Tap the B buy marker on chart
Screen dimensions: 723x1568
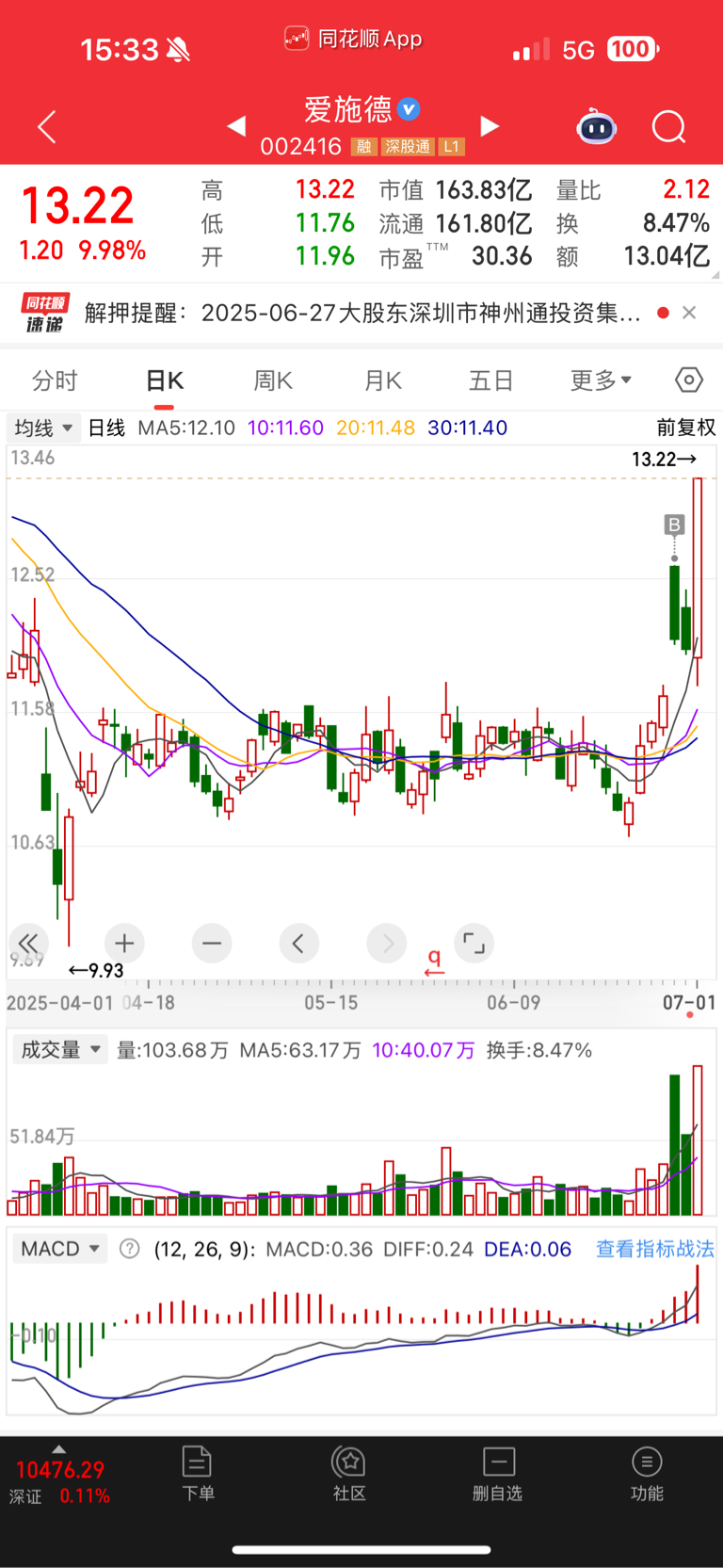coord(674,525)
